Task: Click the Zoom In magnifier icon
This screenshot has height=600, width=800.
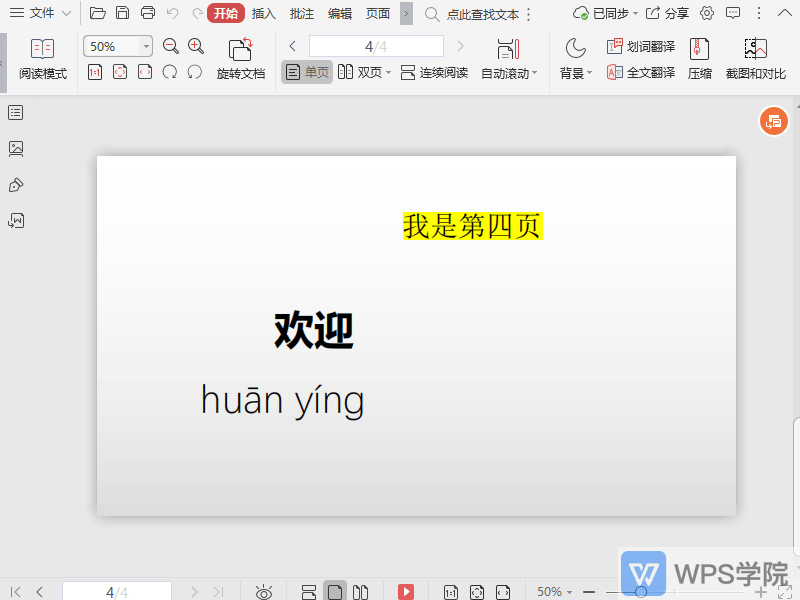Action: click(196, 46)
